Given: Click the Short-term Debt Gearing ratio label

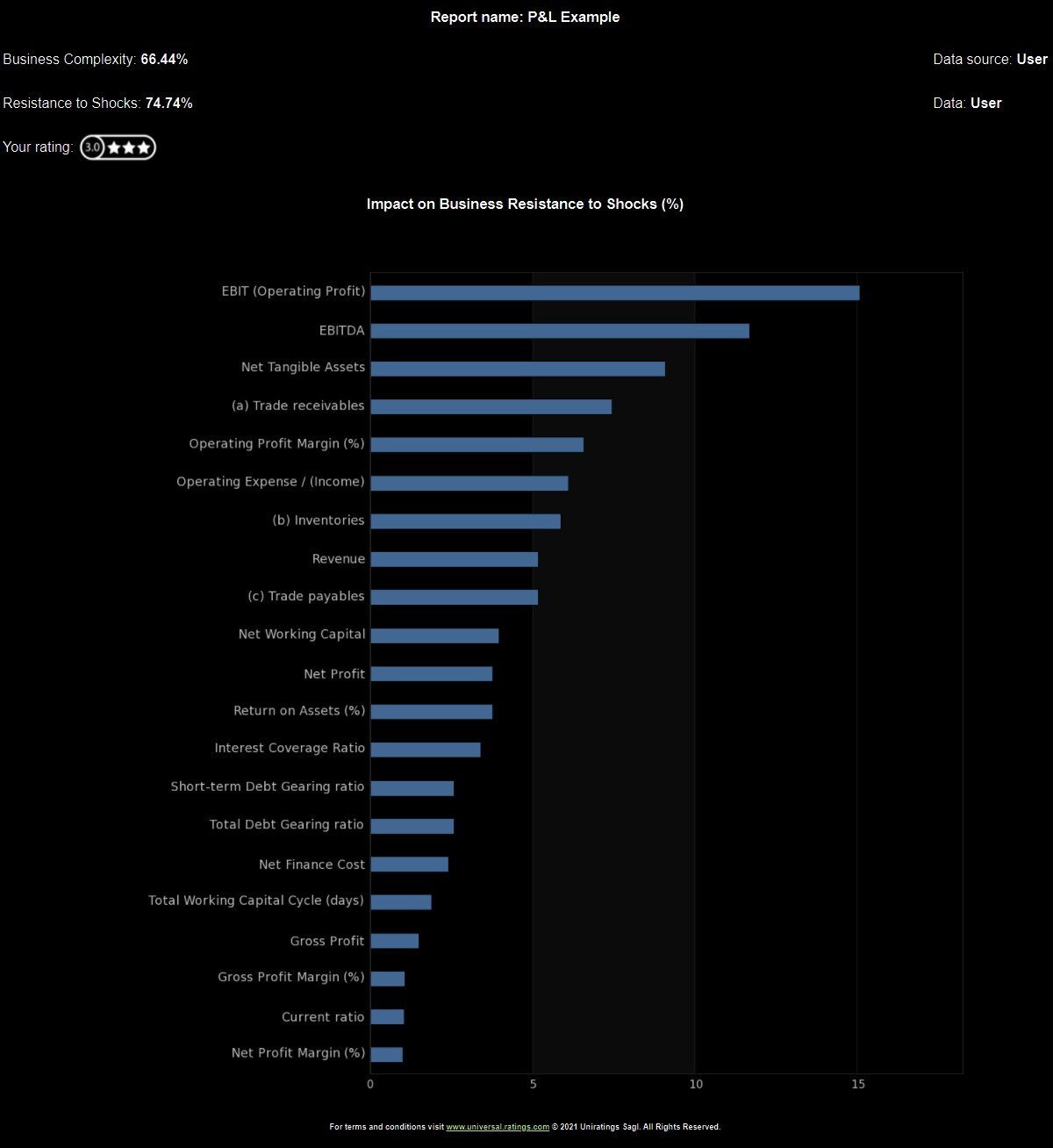Looking at the screenshot, I should pyautogui.click(x=268, y=786).
